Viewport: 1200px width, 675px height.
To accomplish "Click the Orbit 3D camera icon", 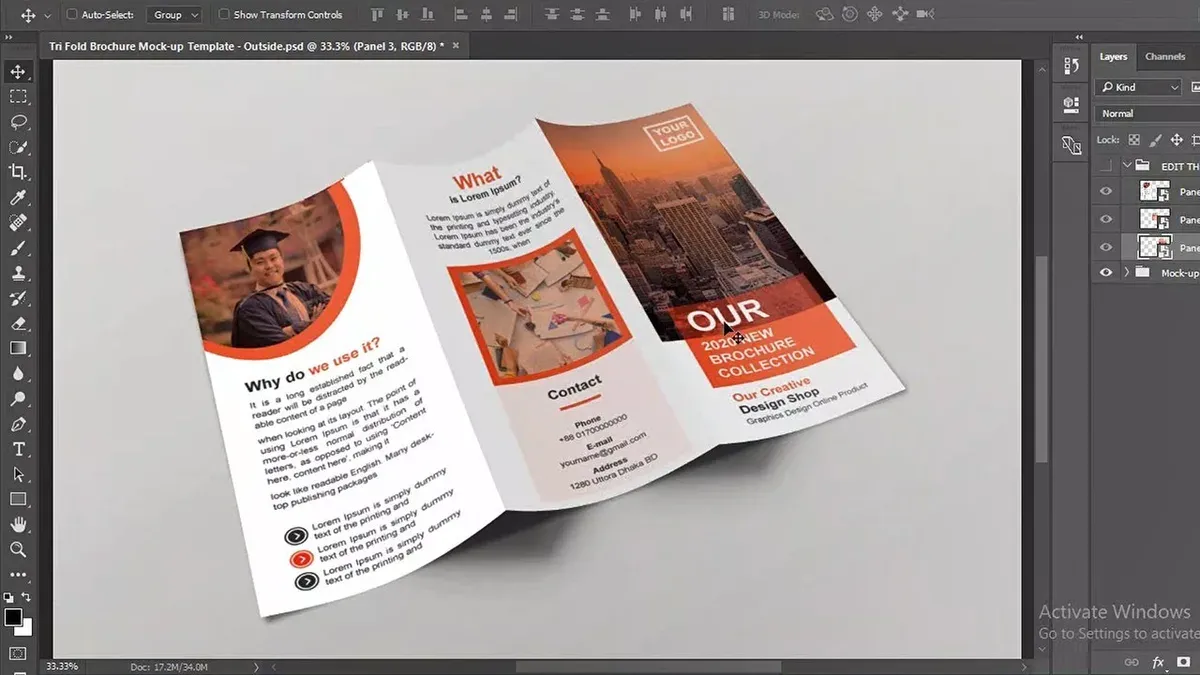I will click(825, 14).
